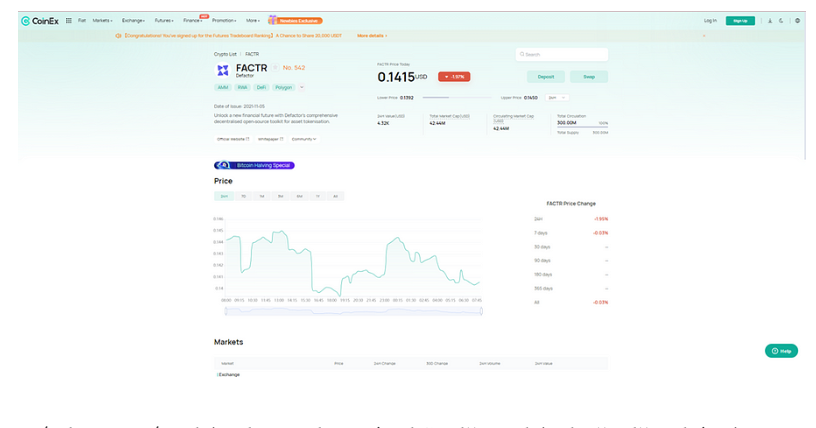This screenshot has width=816, height=428.
Task: Select the Polygon tag
Action: click(284, 87)
